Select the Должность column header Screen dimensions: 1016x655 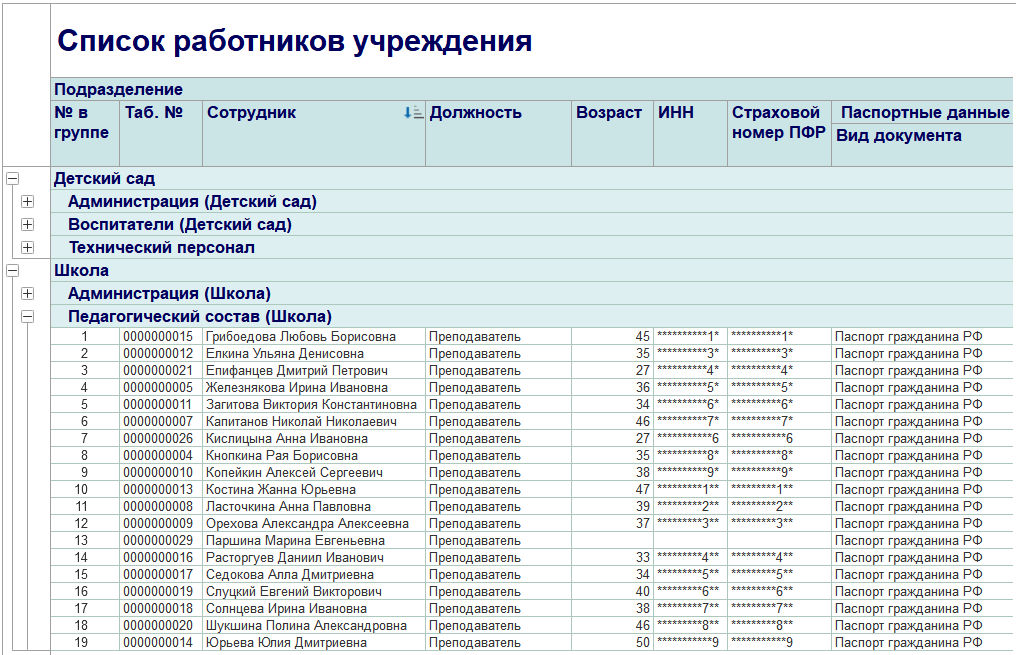point(475,113)
